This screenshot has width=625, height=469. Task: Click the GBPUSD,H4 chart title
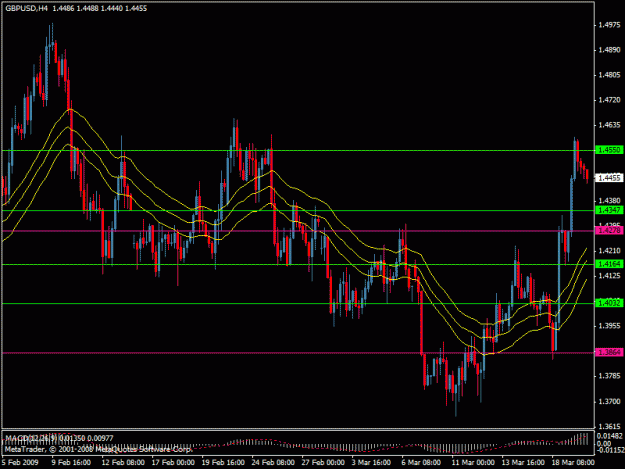pos(26,8)
